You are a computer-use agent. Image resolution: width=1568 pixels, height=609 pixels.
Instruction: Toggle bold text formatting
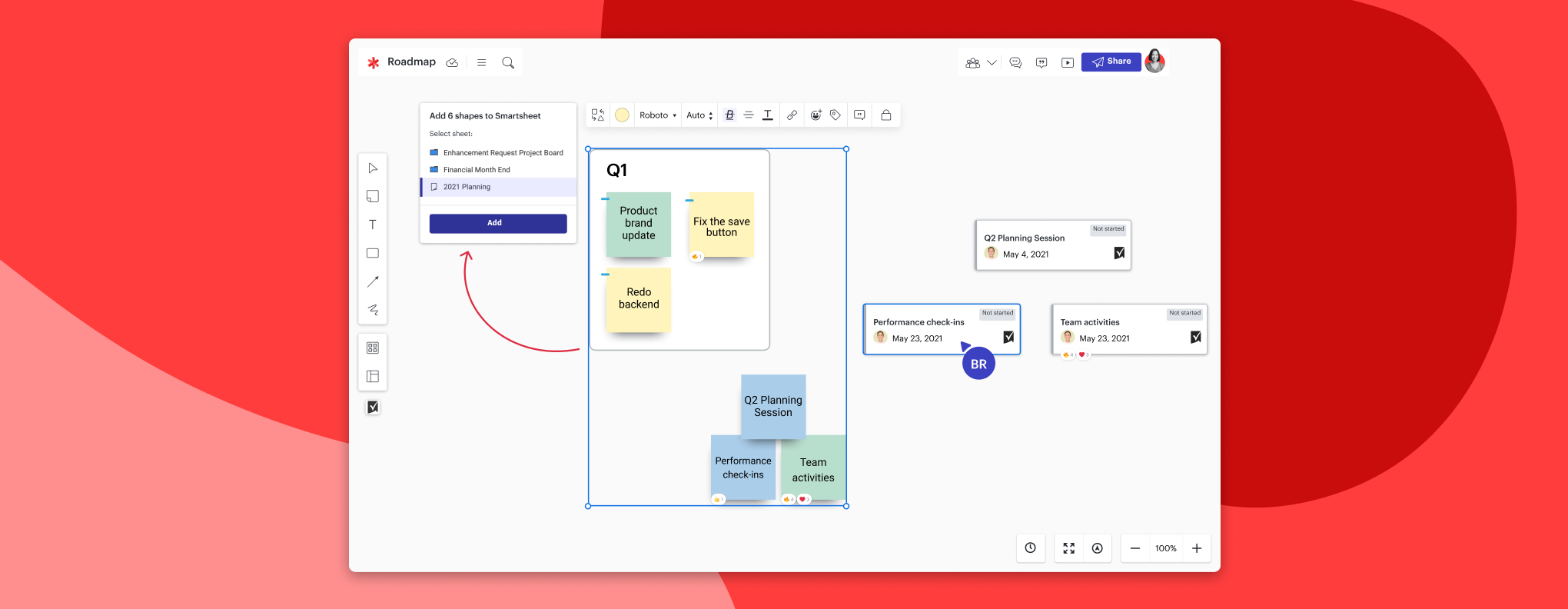729,115
